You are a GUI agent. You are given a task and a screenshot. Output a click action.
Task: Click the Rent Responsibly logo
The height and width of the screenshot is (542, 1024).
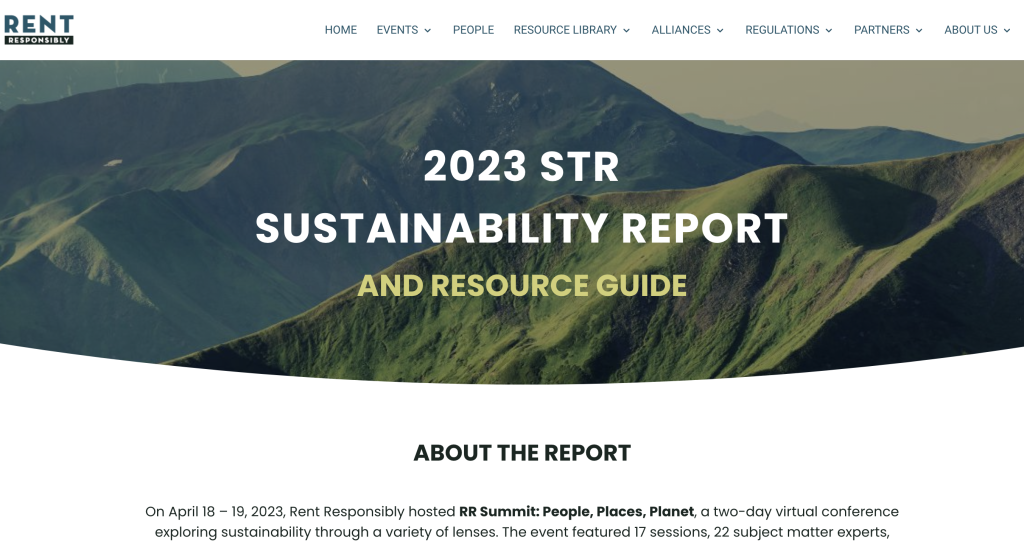tap(39, 29)
